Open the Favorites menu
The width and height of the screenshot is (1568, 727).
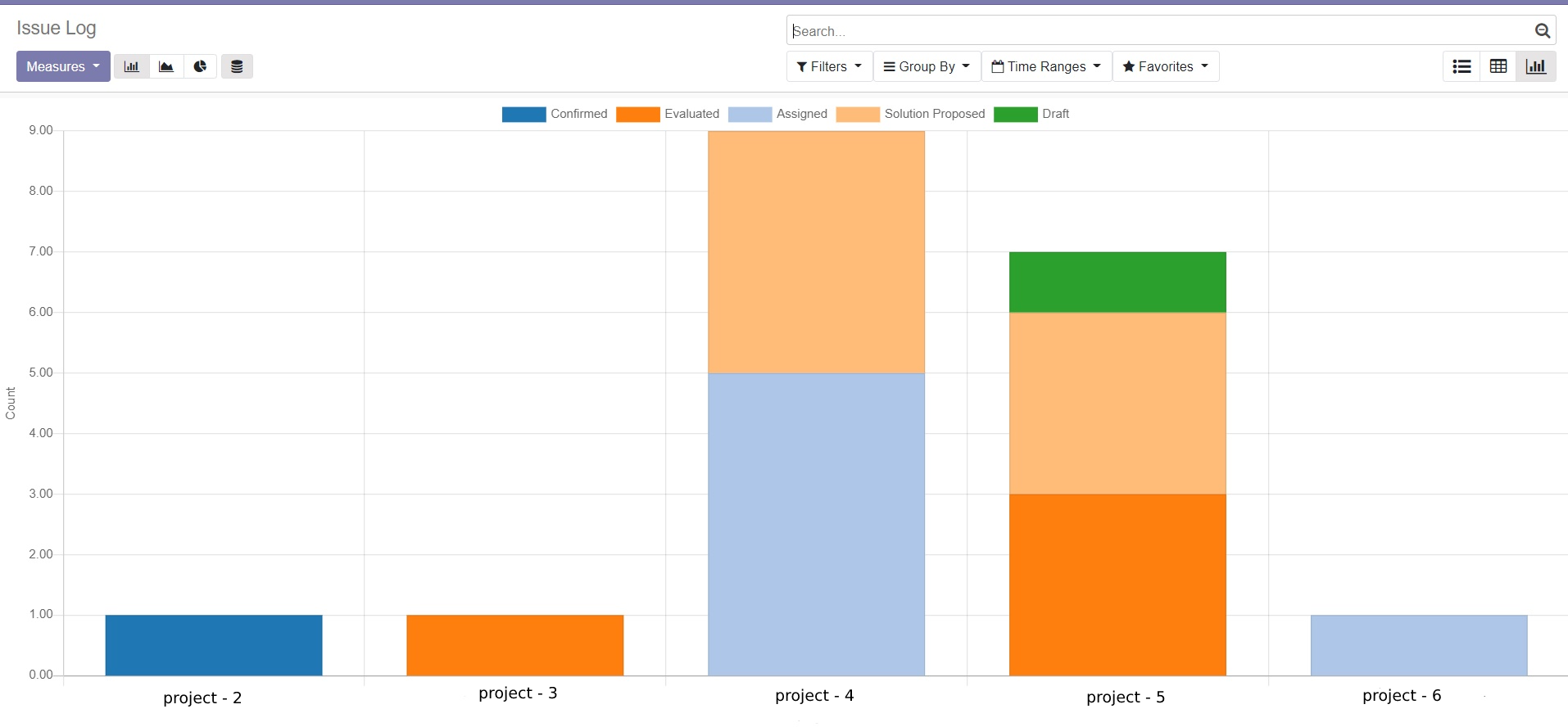point(1165,66)
